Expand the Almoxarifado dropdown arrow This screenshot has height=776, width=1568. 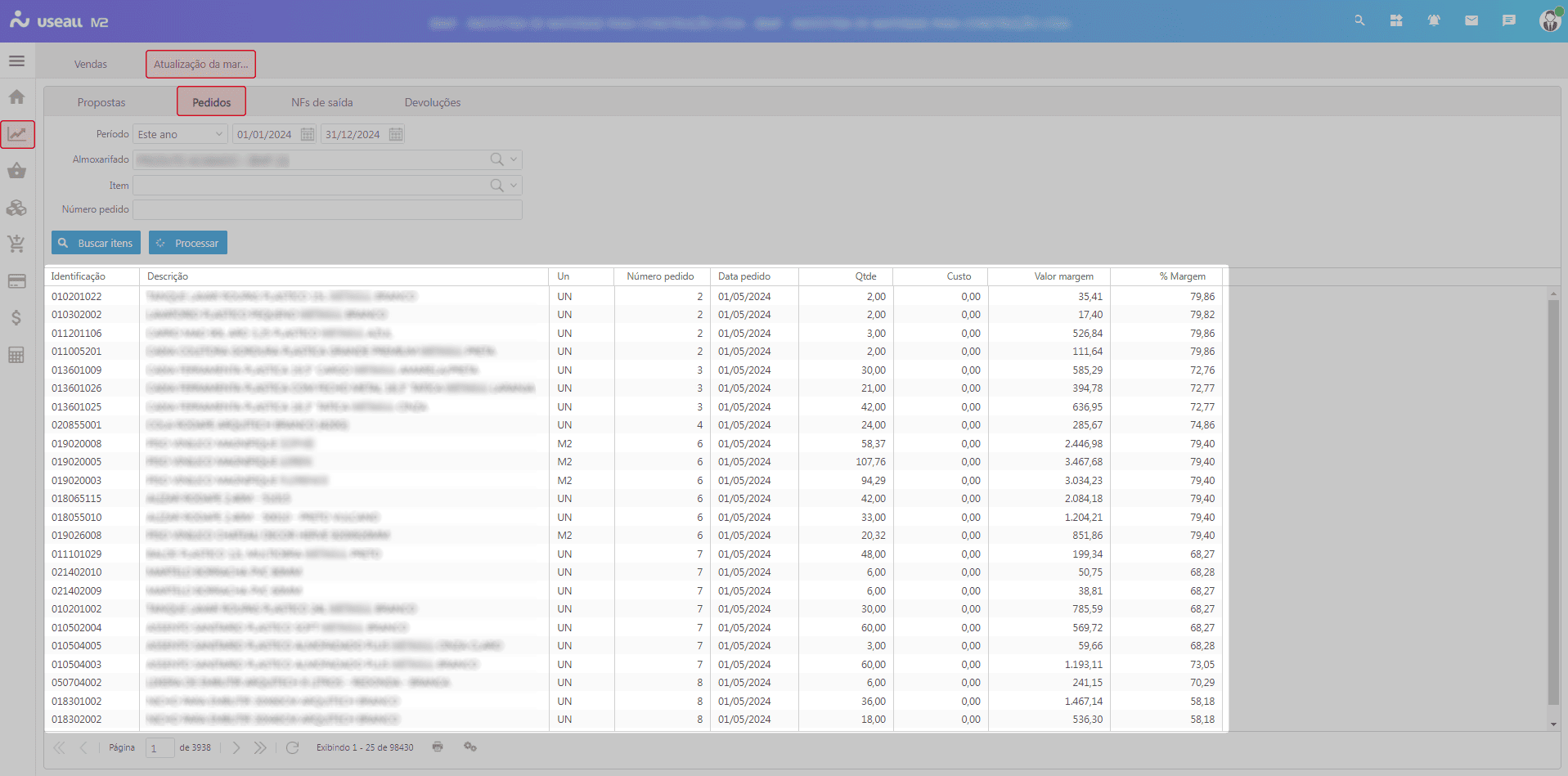[514, 159]
